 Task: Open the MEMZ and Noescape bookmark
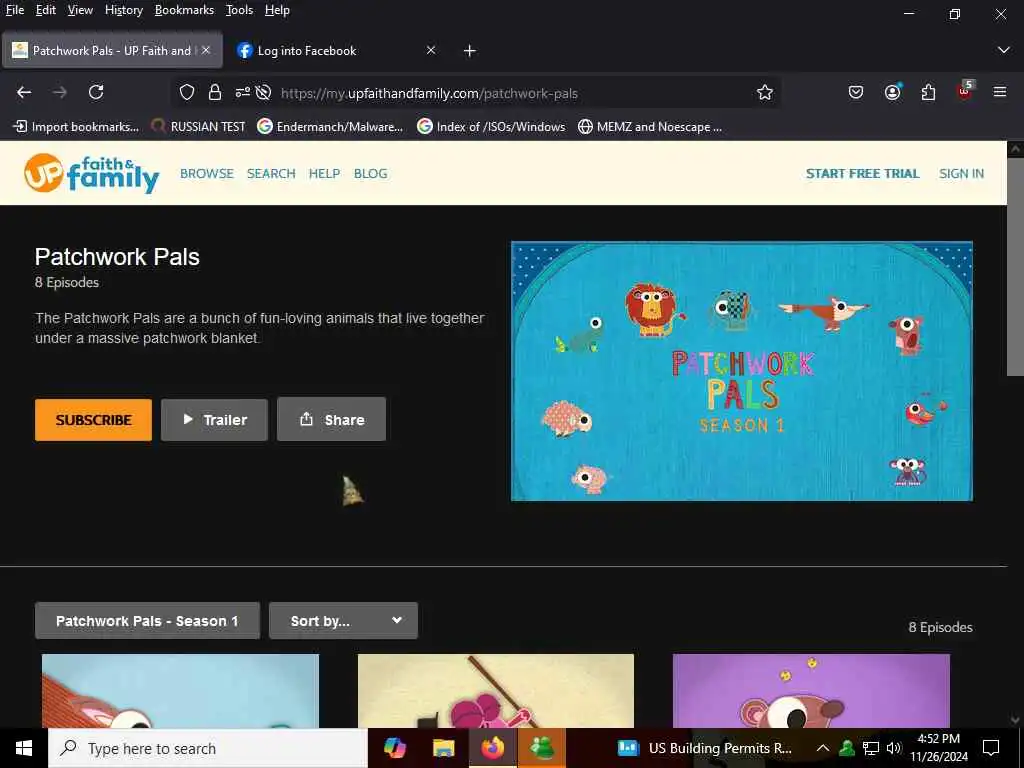click(x=650, y=127)
